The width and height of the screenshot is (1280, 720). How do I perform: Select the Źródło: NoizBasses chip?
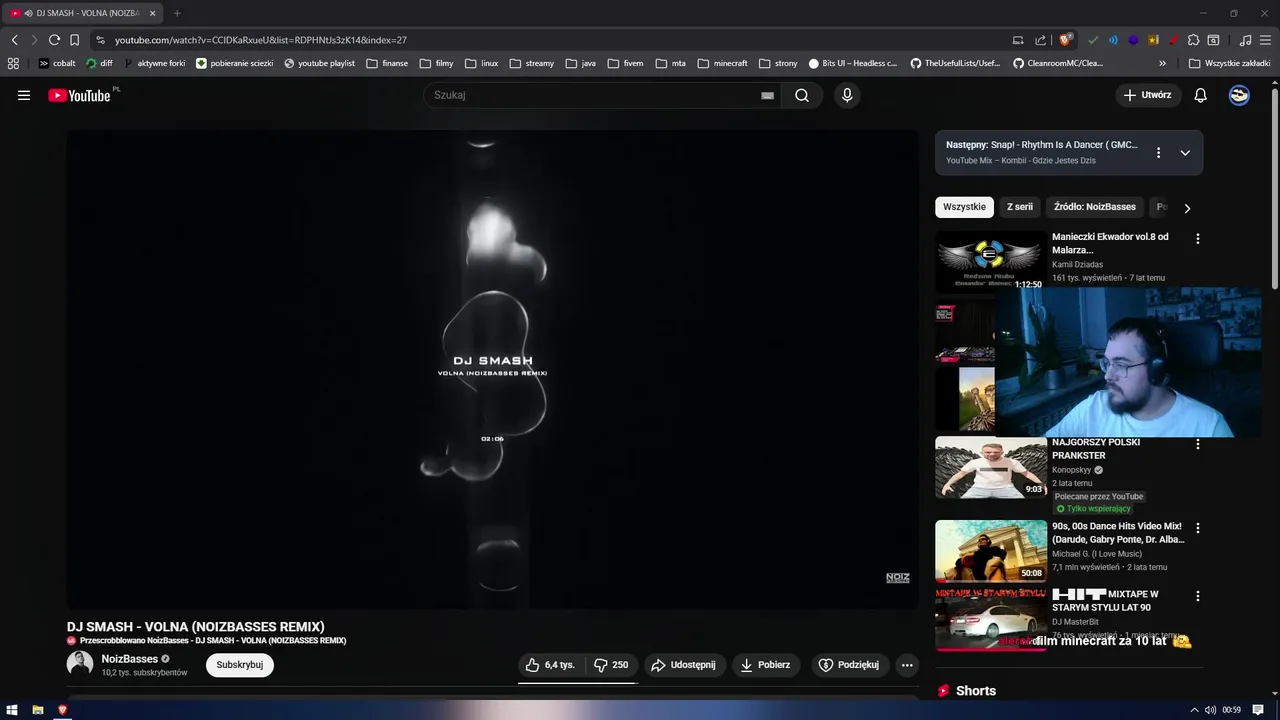click(x=1095, y=207)
